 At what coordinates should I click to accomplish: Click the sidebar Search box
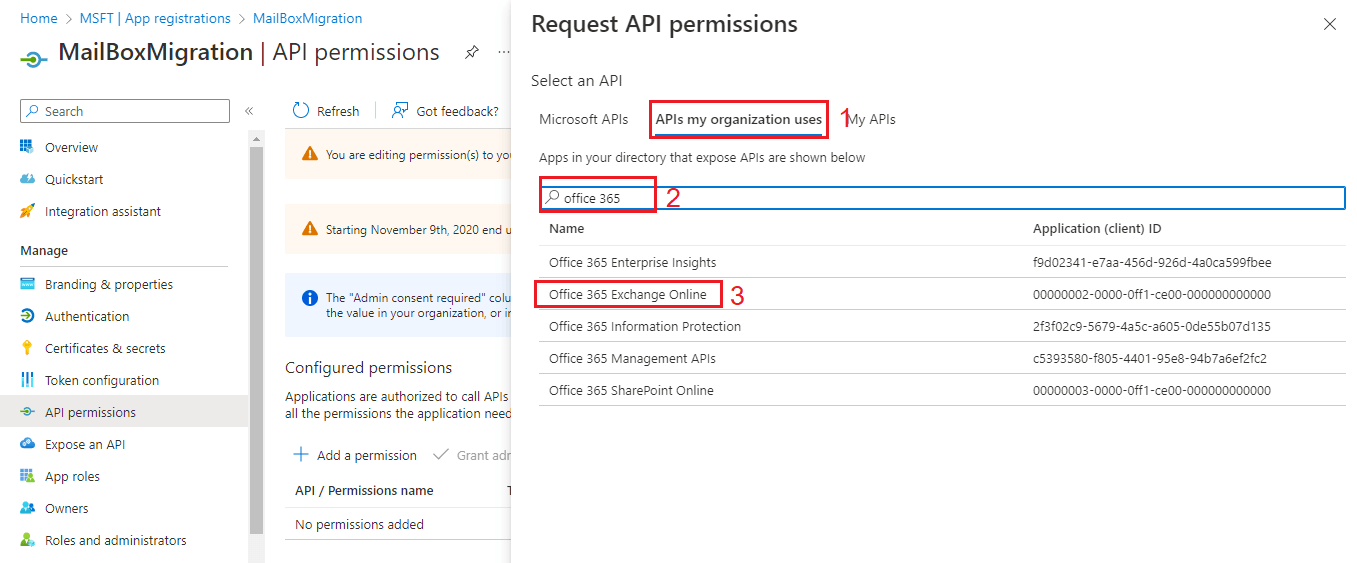(125, 111)
